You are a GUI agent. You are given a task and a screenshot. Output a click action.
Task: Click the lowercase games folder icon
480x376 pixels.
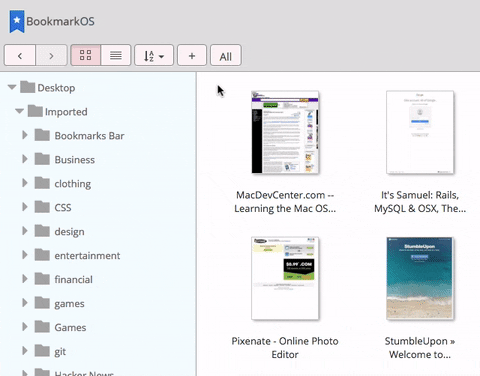[42, 303]
